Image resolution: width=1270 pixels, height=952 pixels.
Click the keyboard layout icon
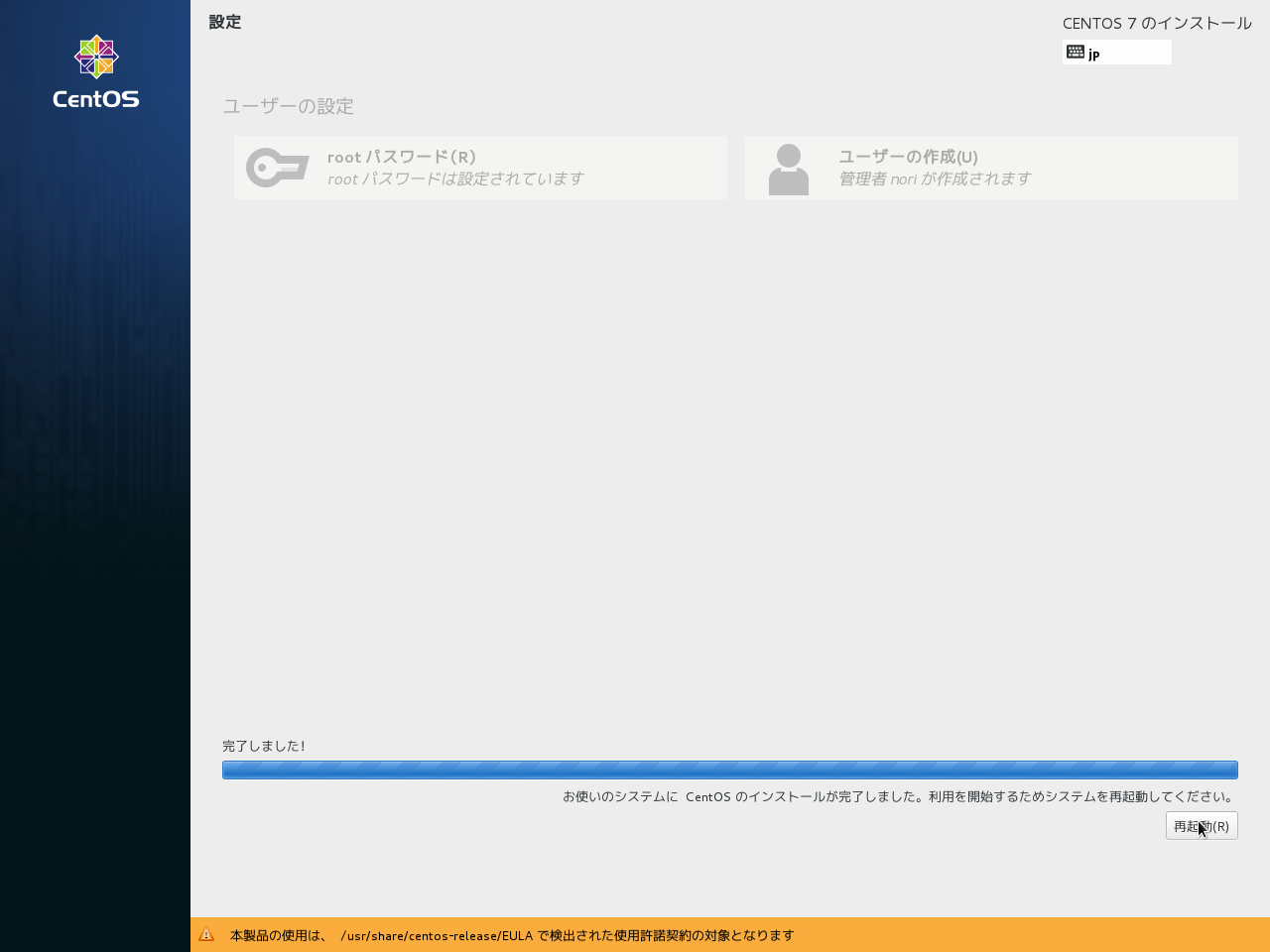[1076, 52]
